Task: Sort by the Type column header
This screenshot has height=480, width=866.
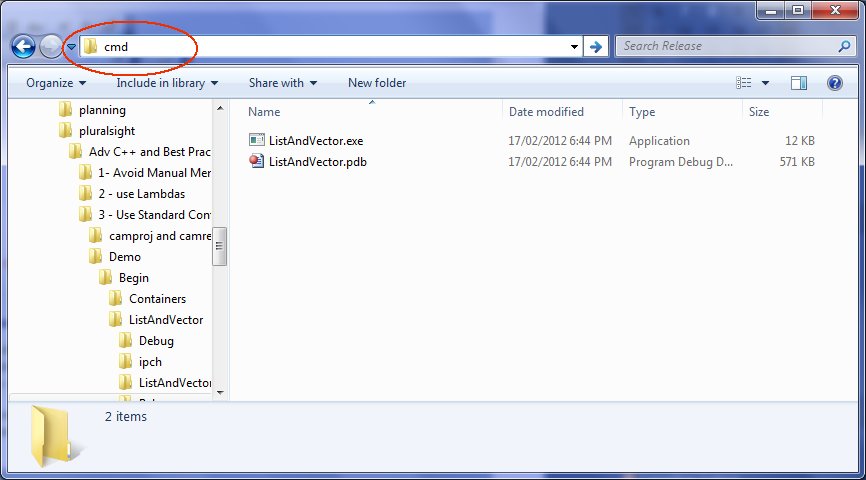Action: (642, 112)
